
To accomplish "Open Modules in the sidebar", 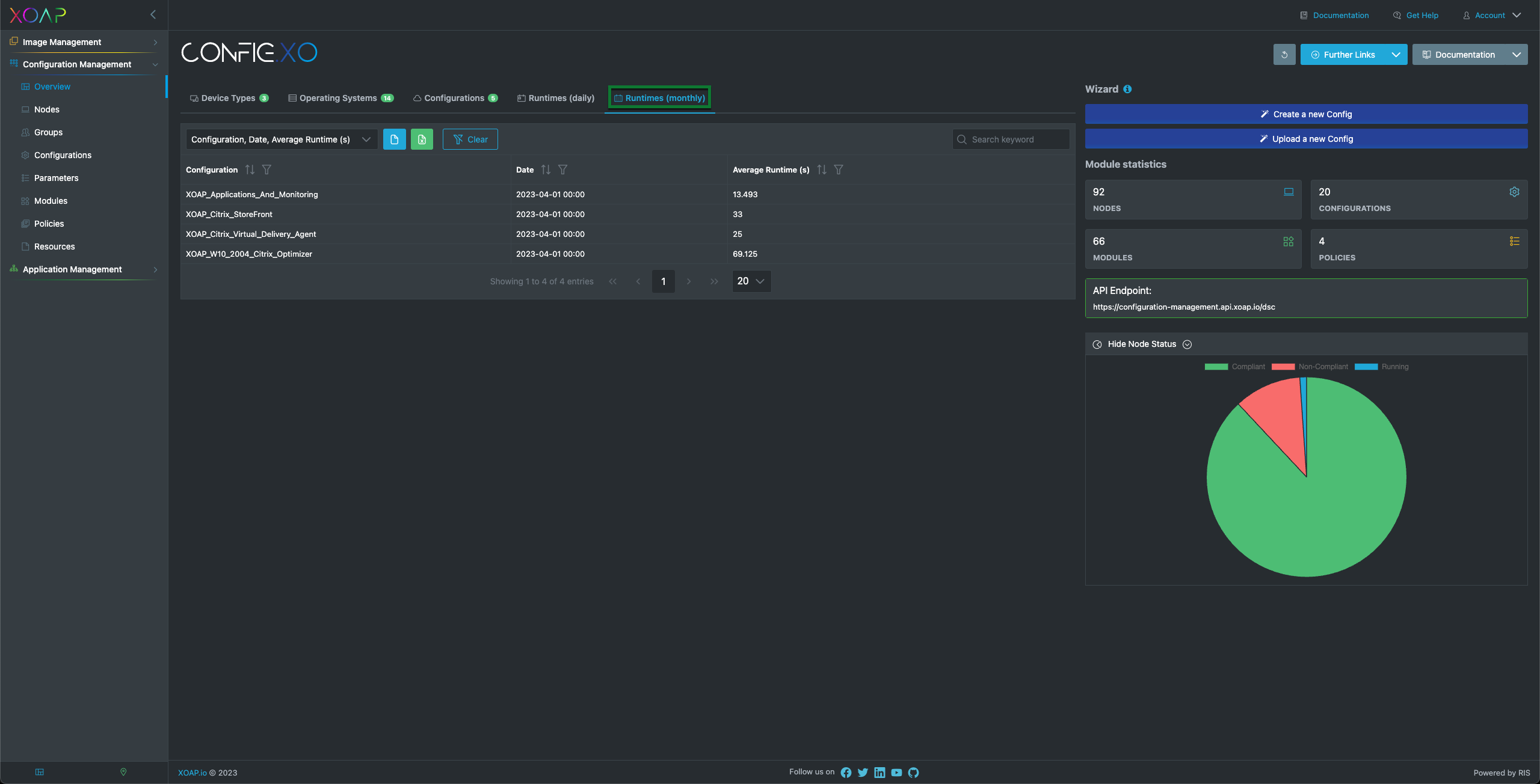I will point(51,201).
